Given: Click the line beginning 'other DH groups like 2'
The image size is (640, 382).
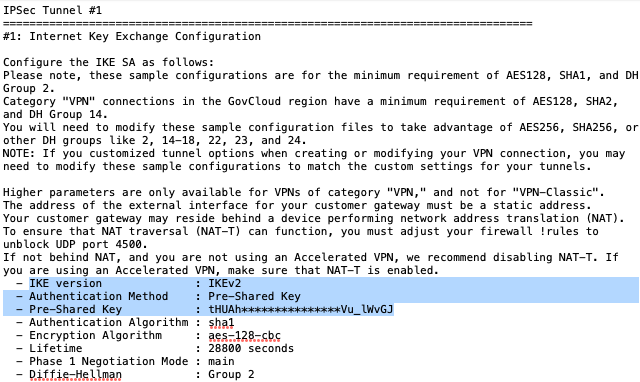Looking at the screenshot, I should click(x=155, y=140).
